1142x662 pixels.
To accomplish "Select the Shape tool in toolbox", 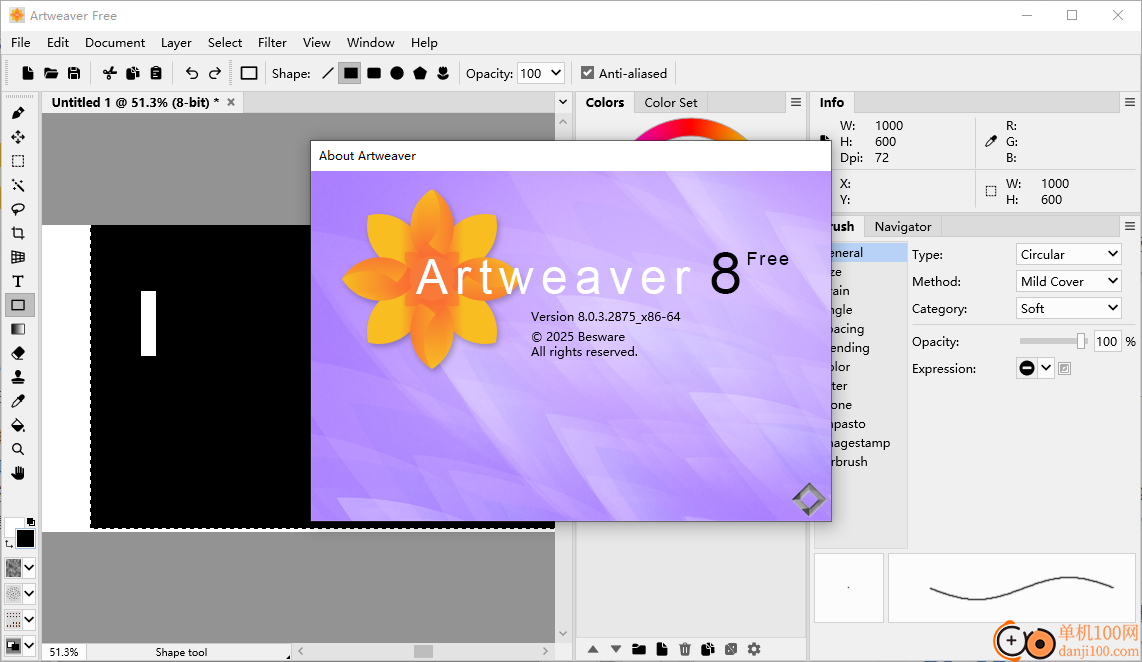I will click(18, 305).
